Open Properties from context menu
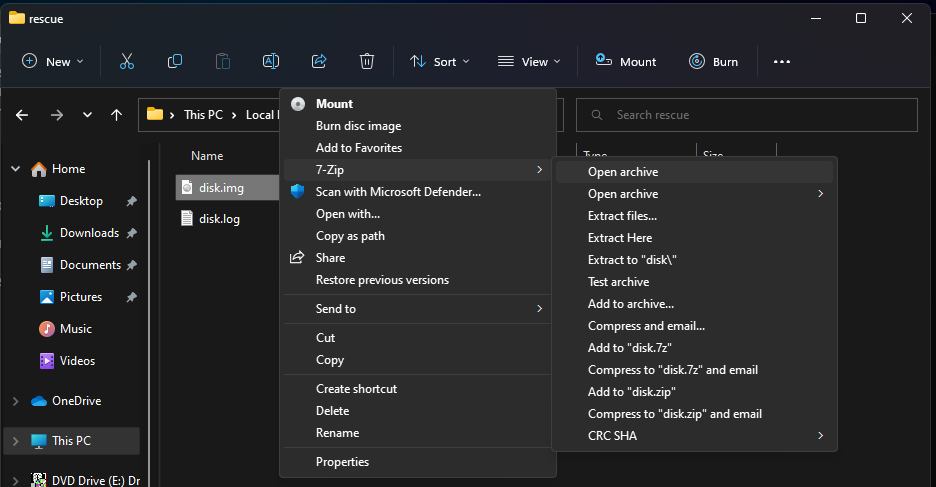The width and height of the screenshot is (936, 487). pyautogui.click(x=418, y=462)
